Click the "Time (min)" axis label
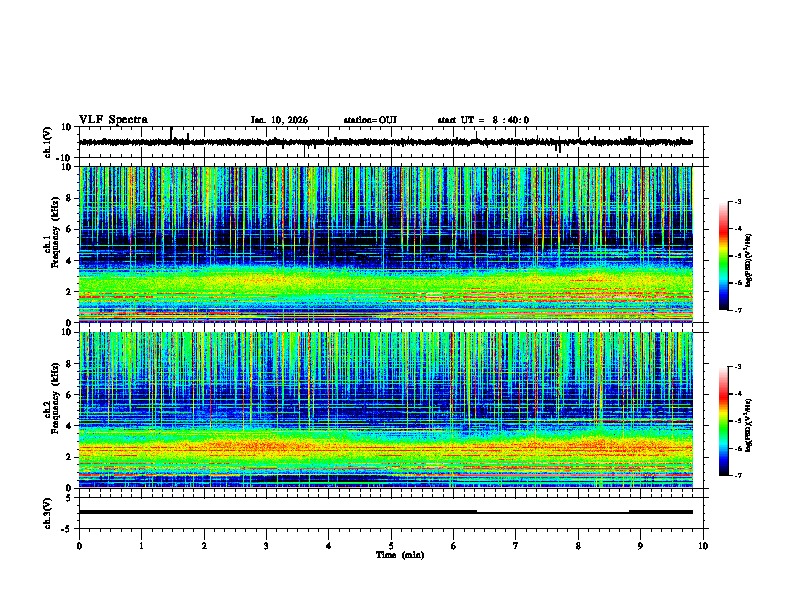Screen dimensions: 792x612 click(400, 555)
